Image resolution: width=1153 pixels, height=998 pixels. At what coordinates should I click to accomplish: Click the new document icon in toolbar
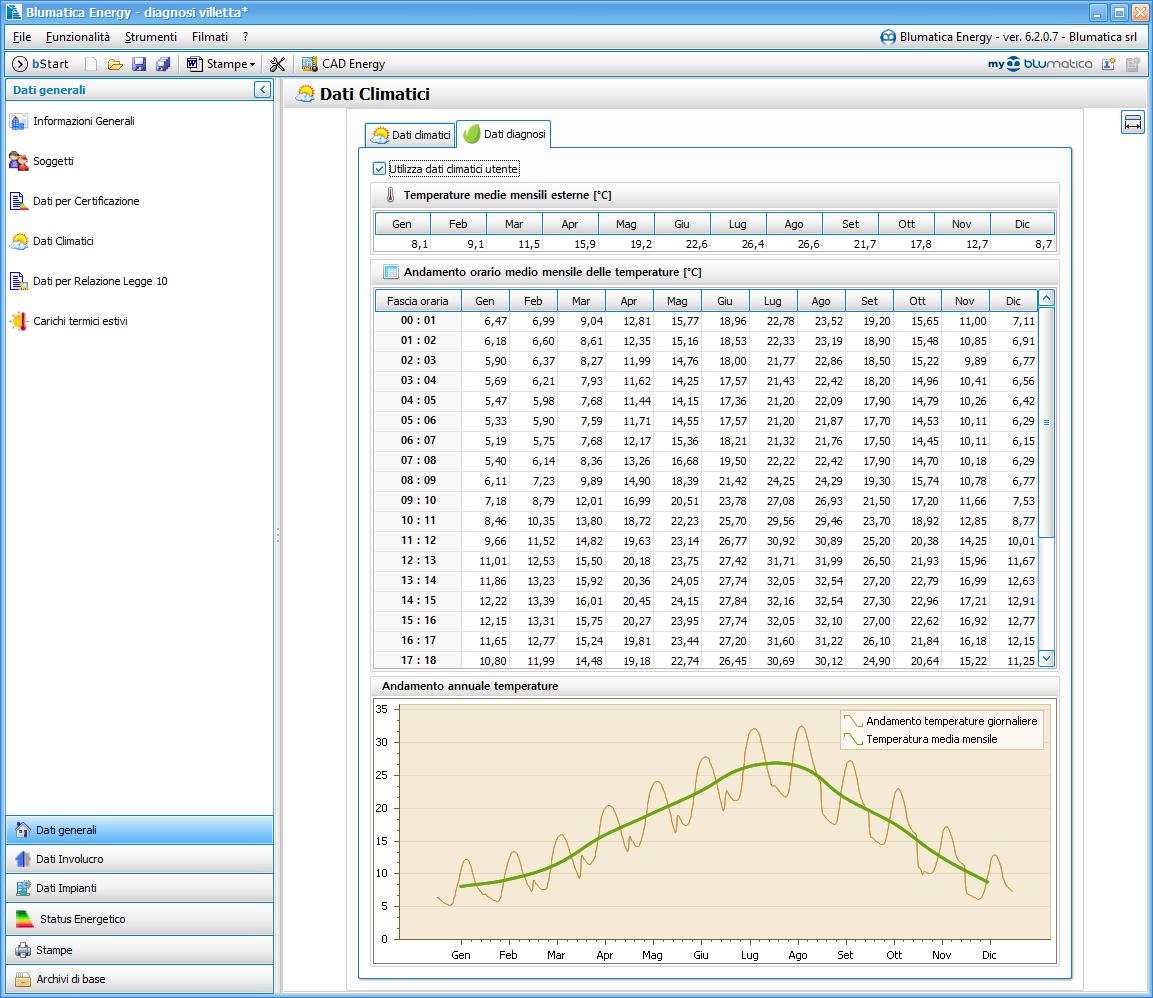pos(91,64)
